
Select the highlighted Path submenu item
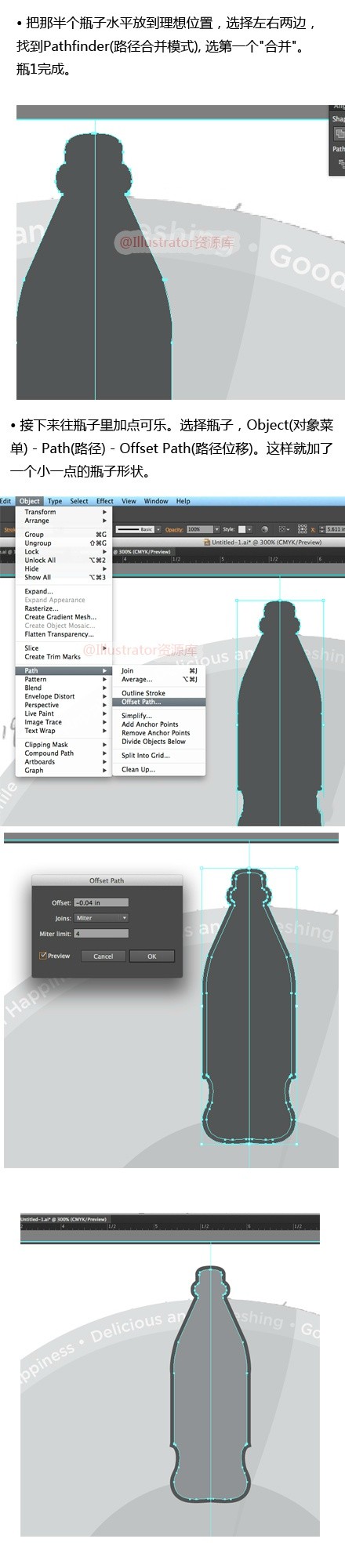click(x=64, y=671)
